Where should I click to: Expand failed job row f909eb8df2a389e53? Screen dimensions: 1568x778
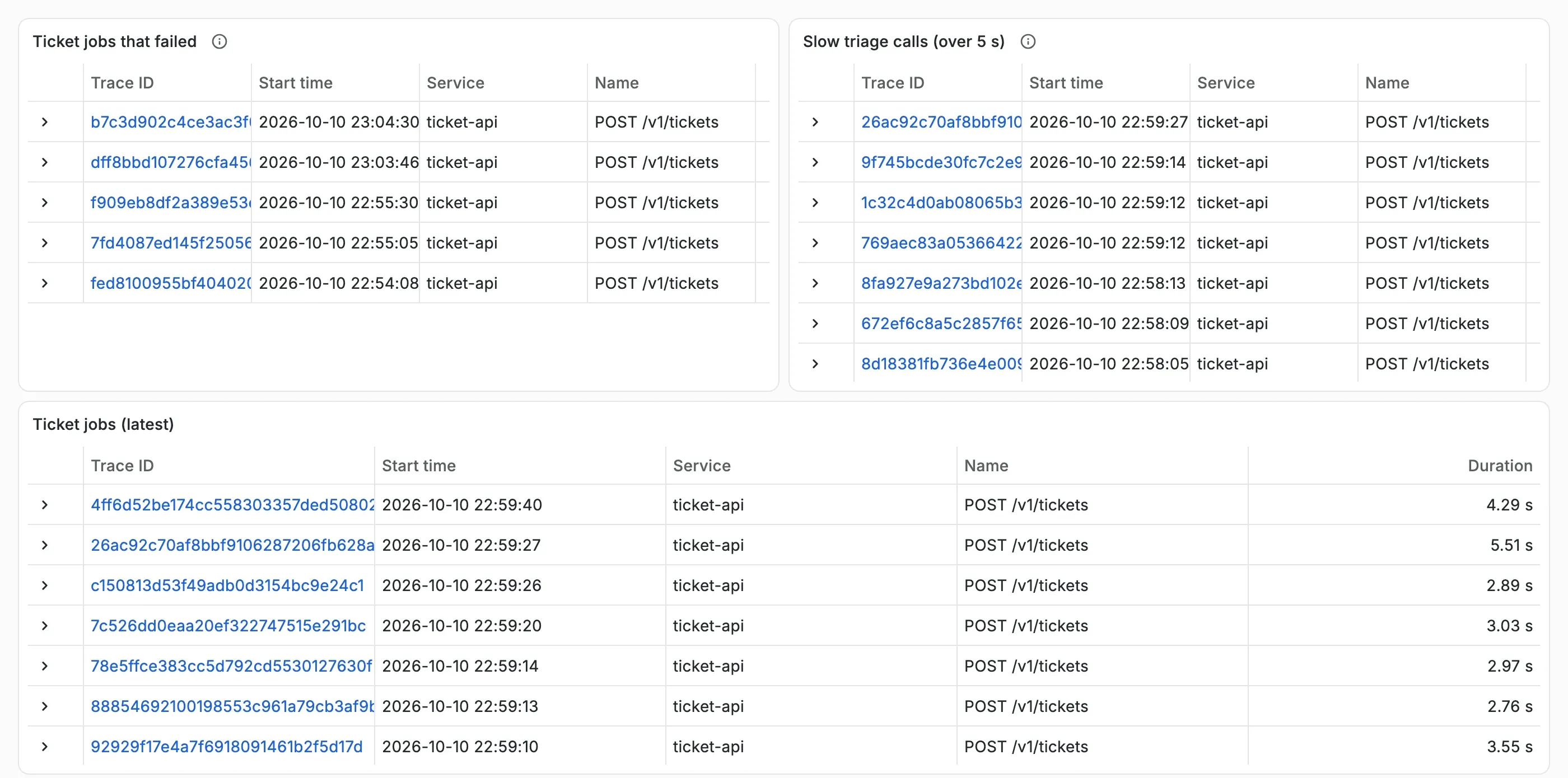click(x=44, y=203)
